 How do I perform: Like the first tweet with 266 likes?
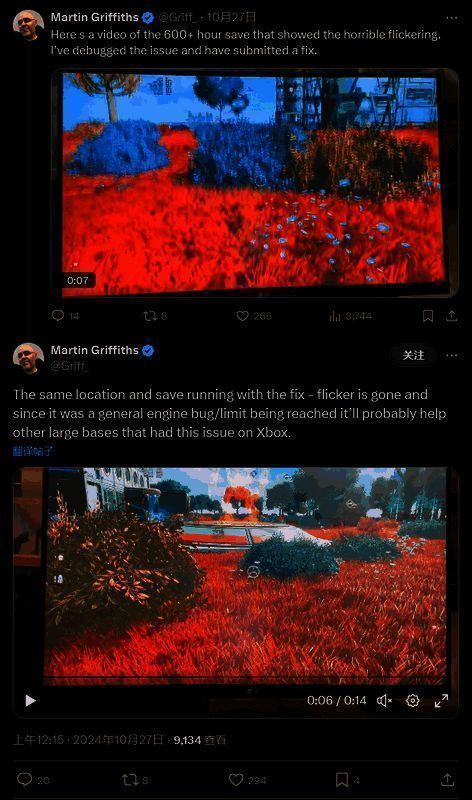point(242,316)
